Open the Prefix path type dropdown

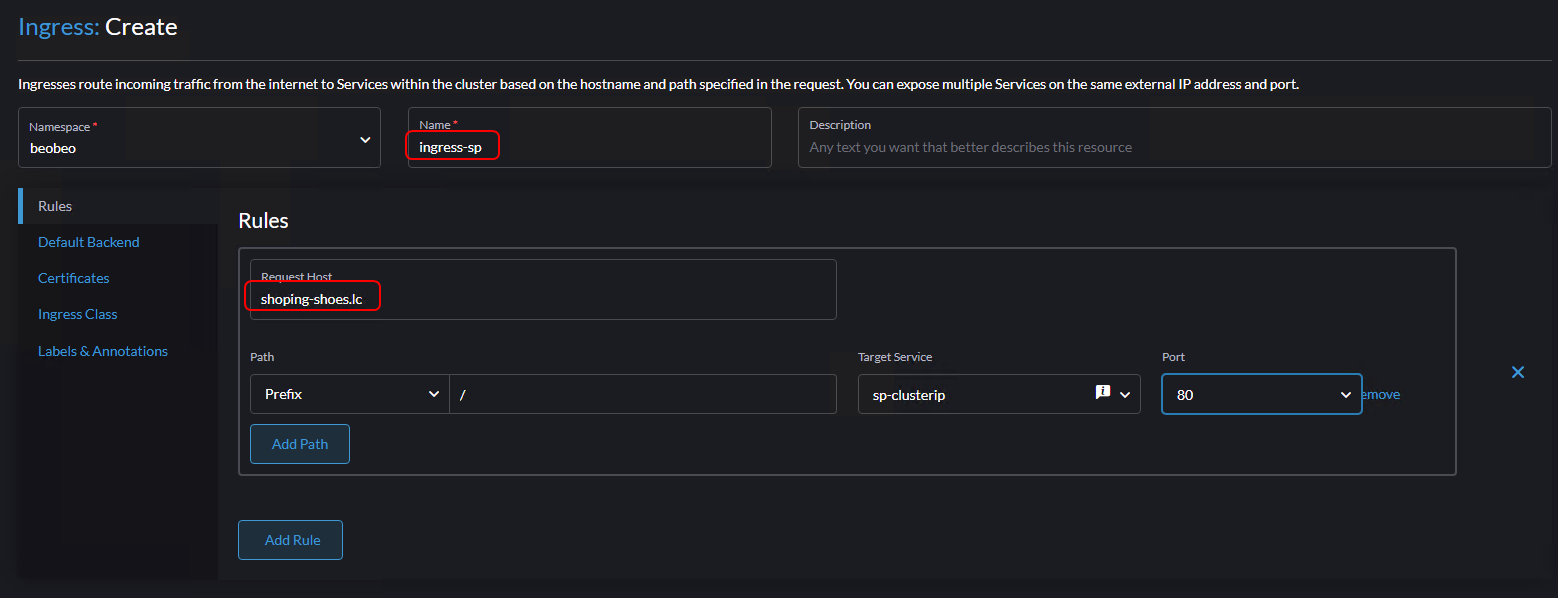[348, 394]
